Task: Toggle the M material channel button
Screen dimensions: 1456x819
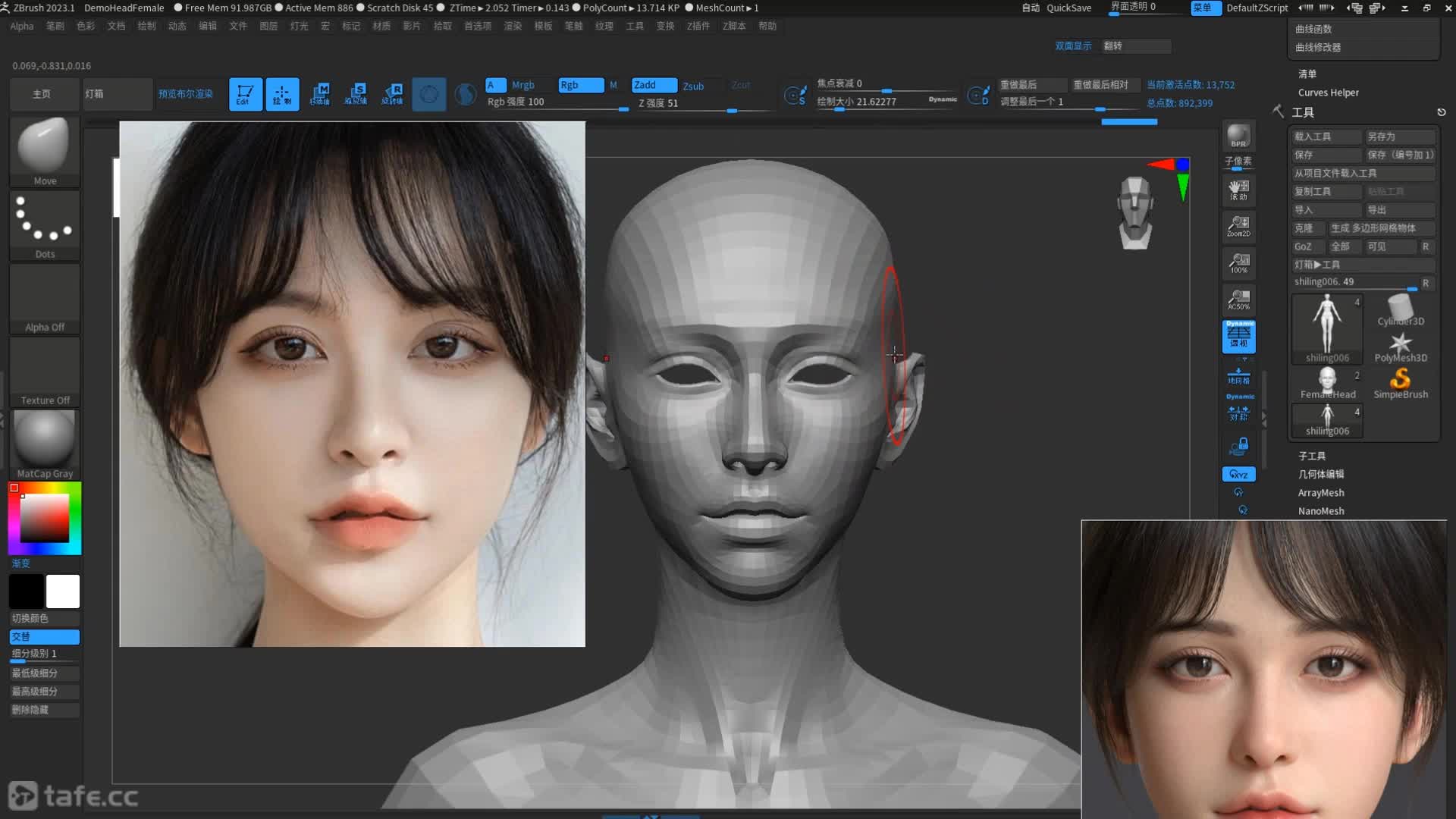Action: pyautogui.click(x=613, y=85)
